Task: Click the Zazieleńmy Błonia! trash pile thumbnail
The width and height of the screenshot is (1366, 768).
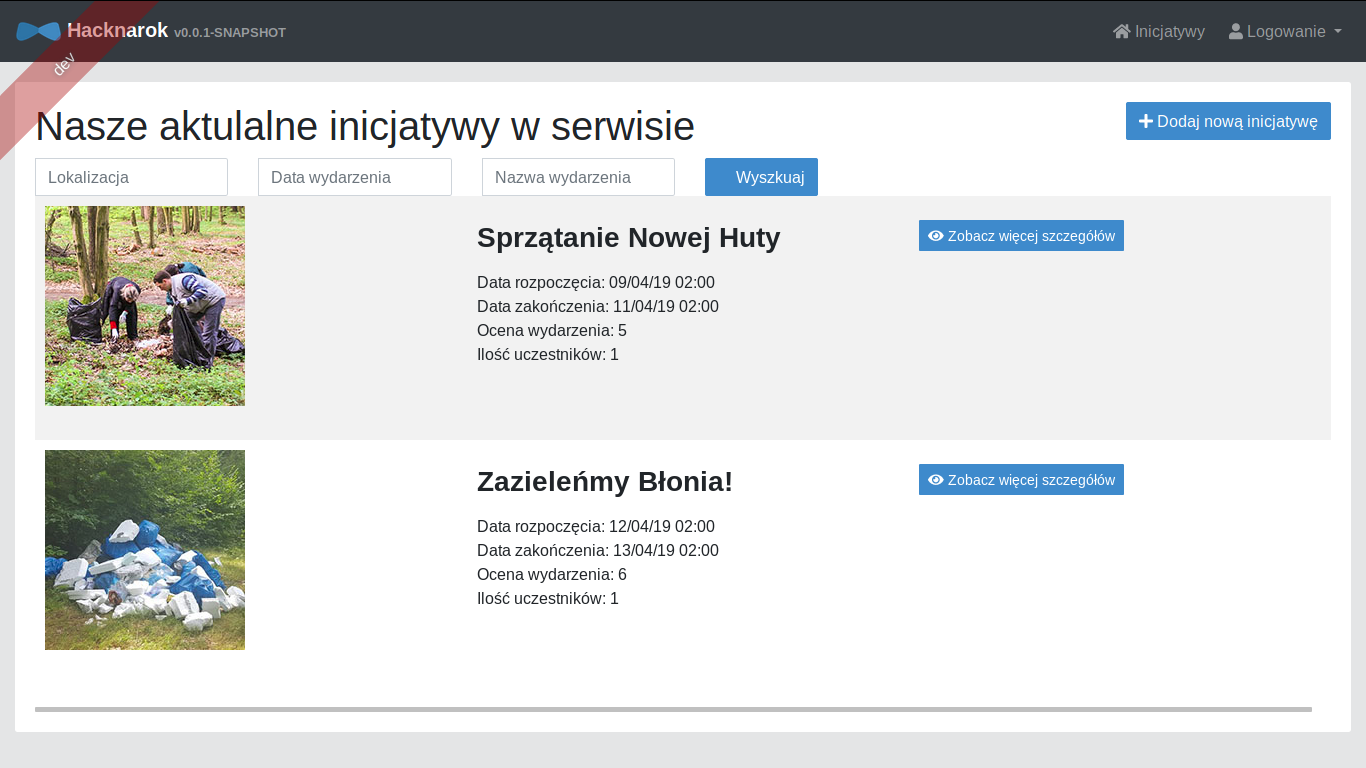Action: (x=145, y=550)
